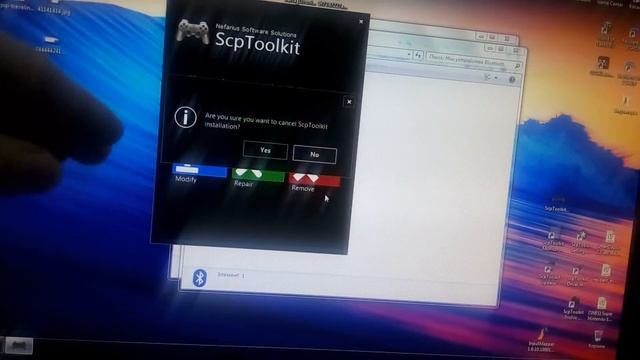Click the info icon in the dialog
The image size is (640, 360).
click(186, 117)
